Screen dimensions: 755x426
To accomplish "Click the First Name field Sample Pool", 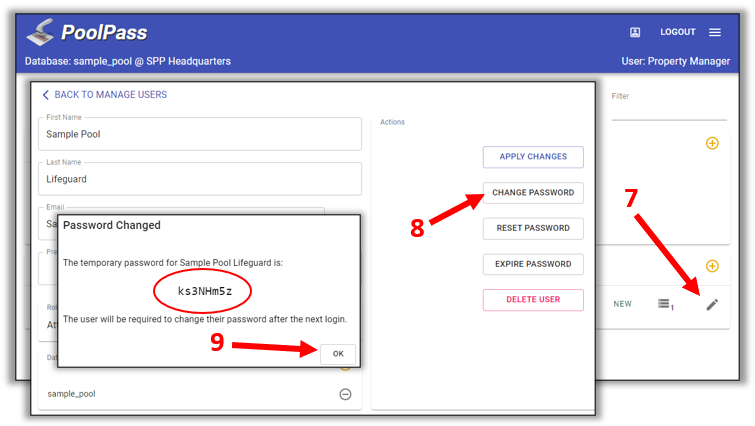I will [200, 134].
